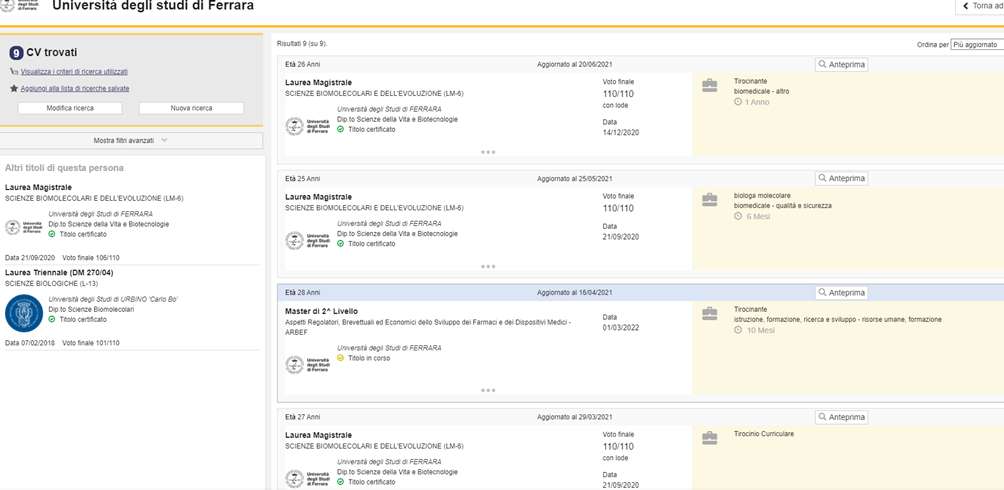Click Laurea Magistrale title of 26-year-old's card
The height and width of the screenshot is (490, 1004).
tap(318, 83)
